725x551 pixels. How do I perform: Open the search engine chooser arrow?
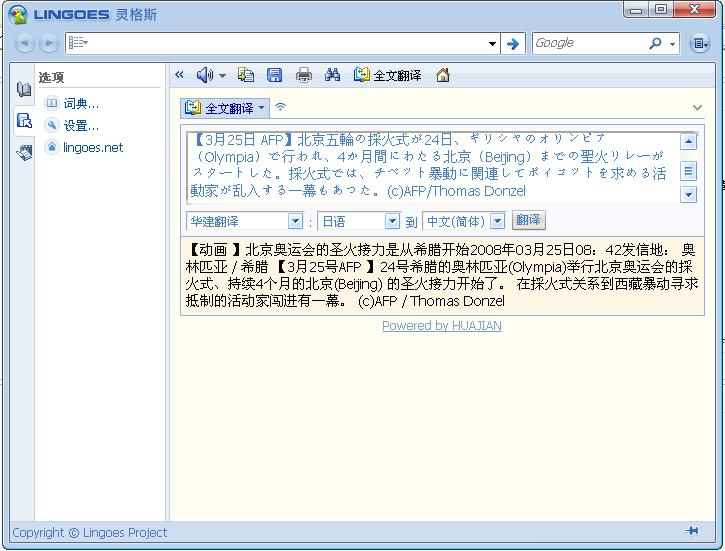click(x=672, y=44)
